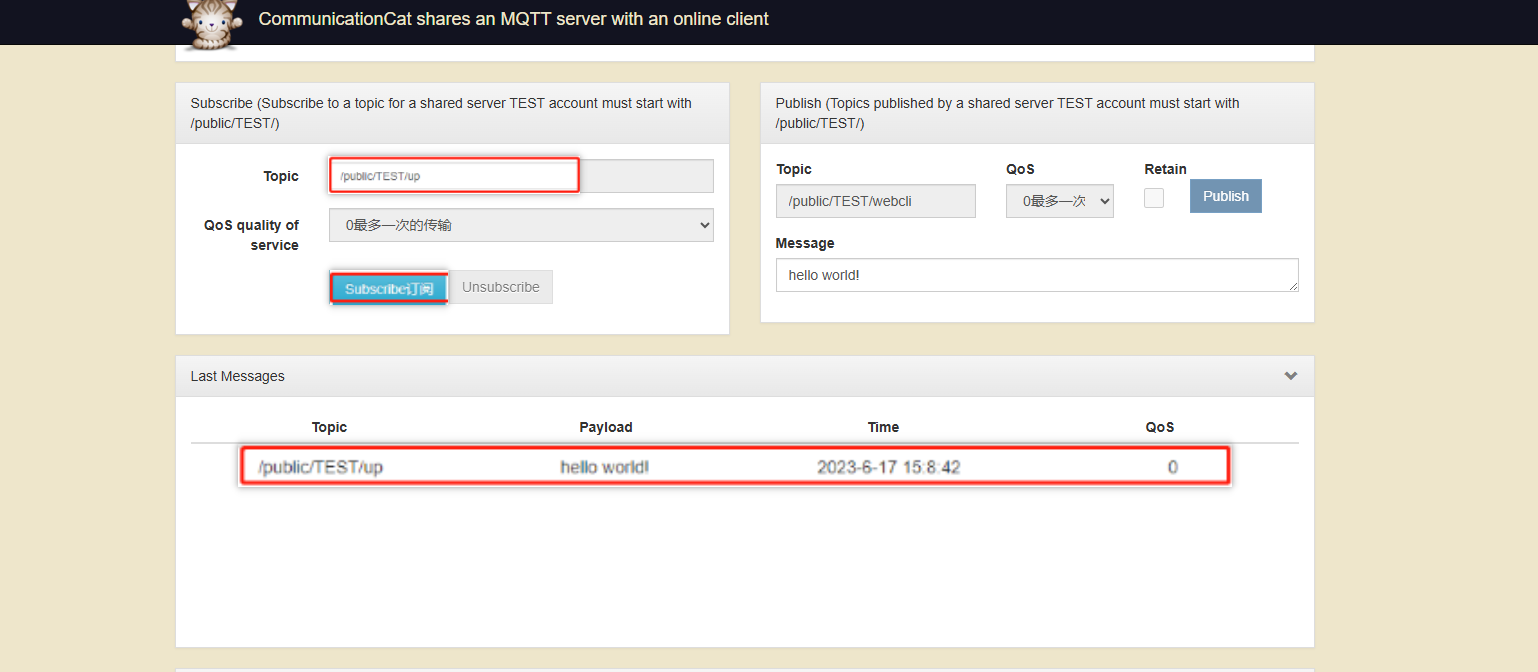Viewport: 1538px width, 672px height.
Task: Click the QoS value 0 in message row
Action: point(1173,467)
